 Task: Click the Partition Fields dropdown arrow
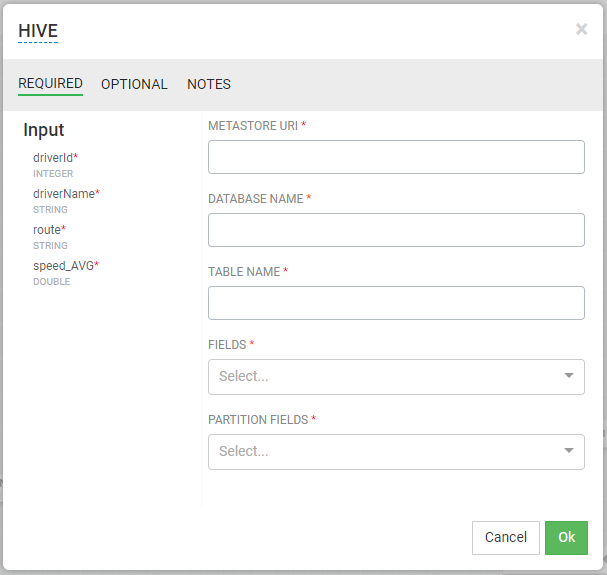[x=569, y=450]
